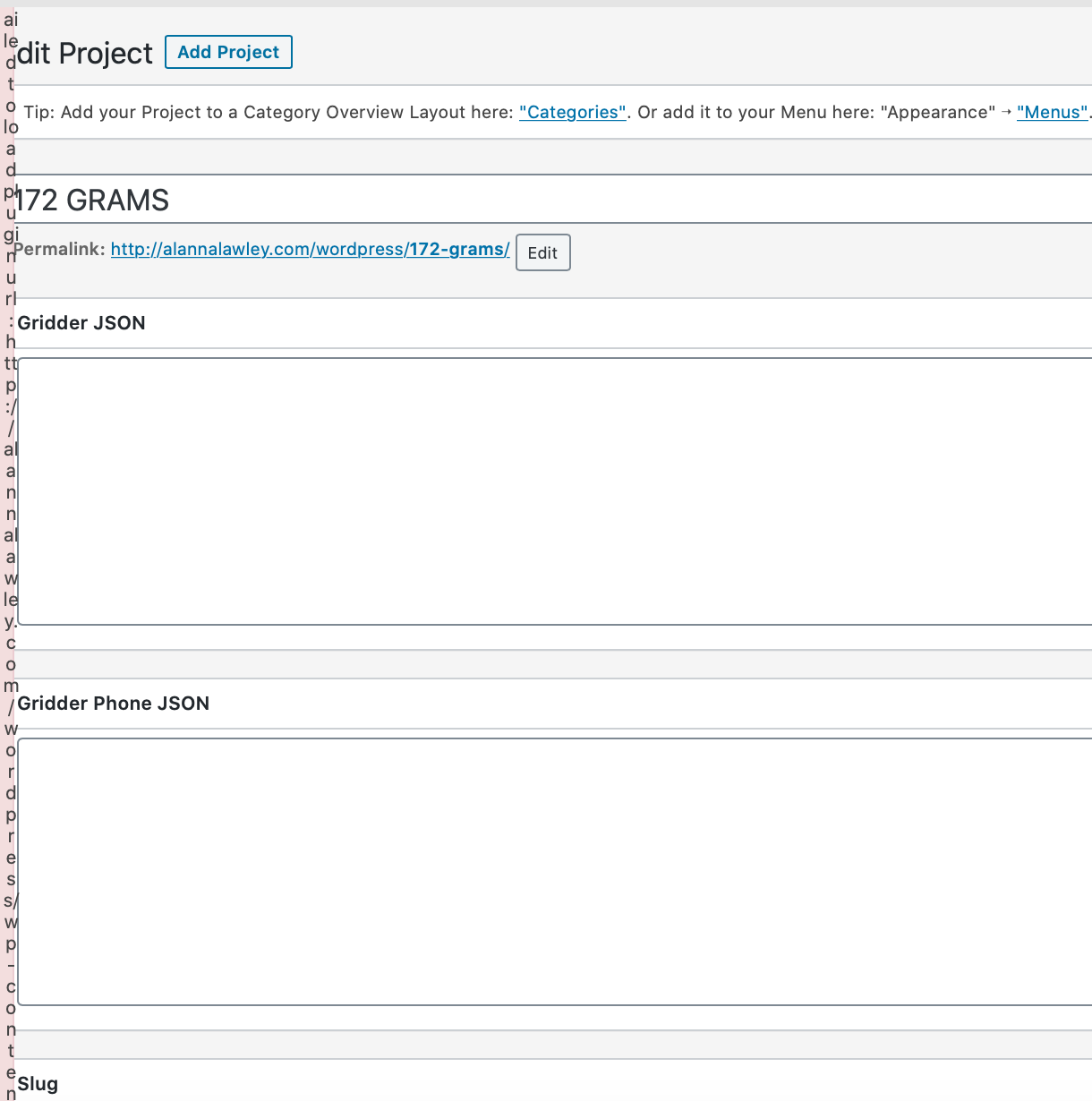Screen dimensions: 1092x1101
Task: Click the Add Project button
Action: (228, 52)
